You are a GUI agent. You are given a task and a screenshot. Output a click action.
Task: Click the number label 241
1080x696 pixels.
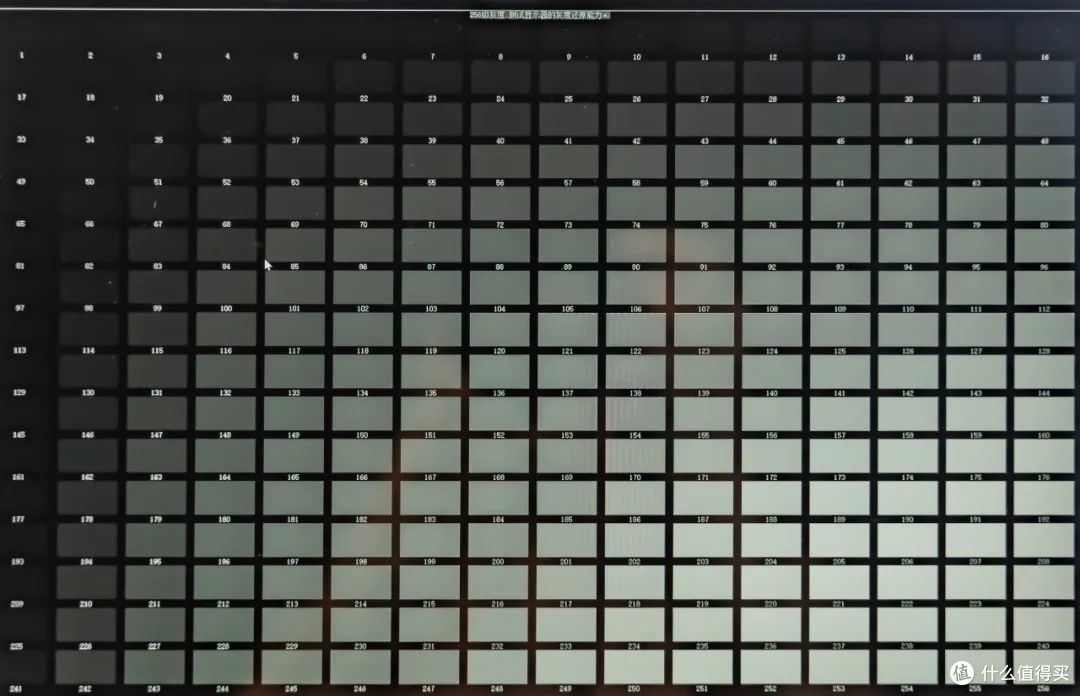coord(17,688)
